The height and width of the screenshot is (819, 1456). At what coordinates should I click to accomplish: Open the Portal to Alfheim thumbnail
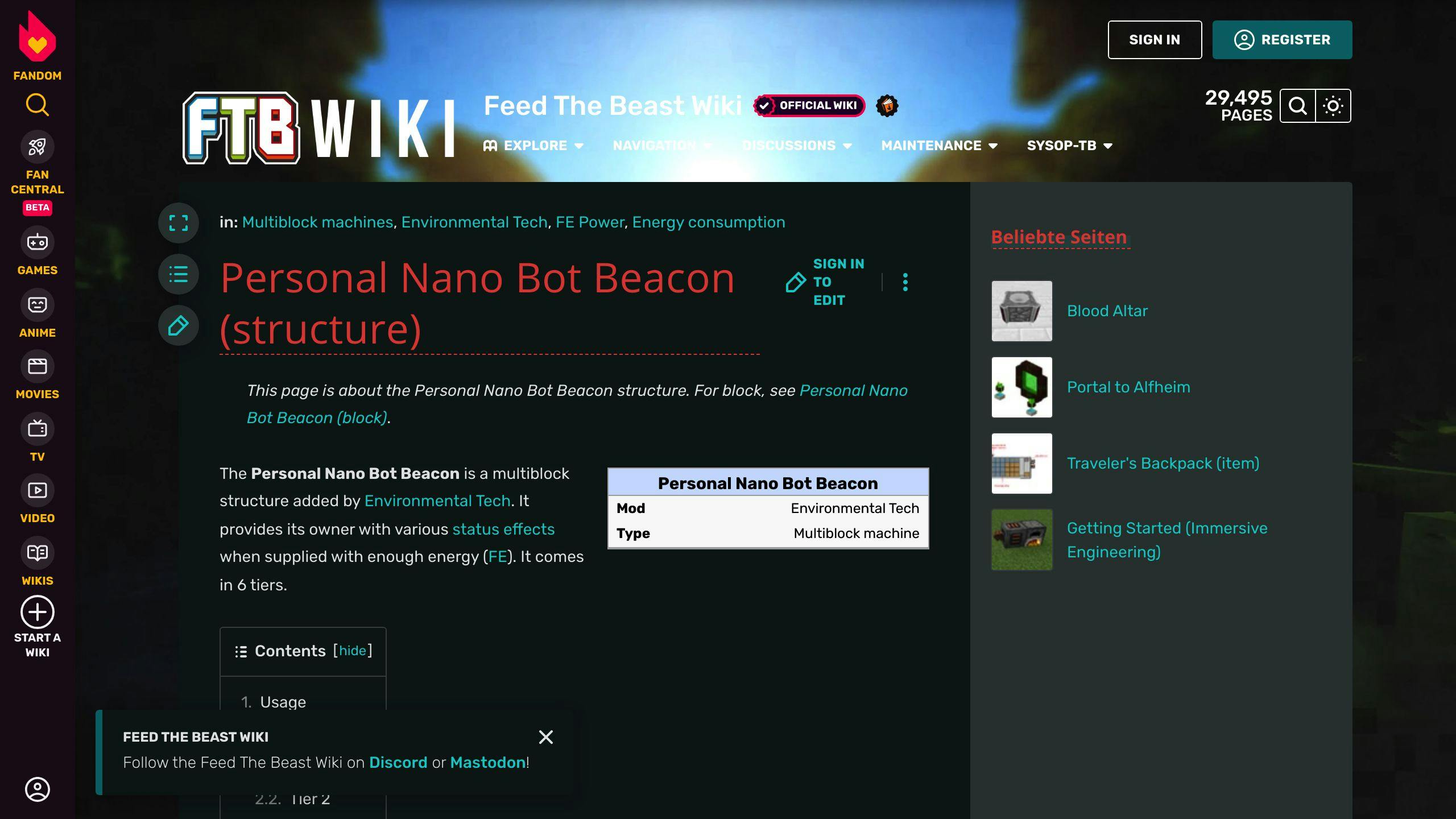coord(1022,387)
